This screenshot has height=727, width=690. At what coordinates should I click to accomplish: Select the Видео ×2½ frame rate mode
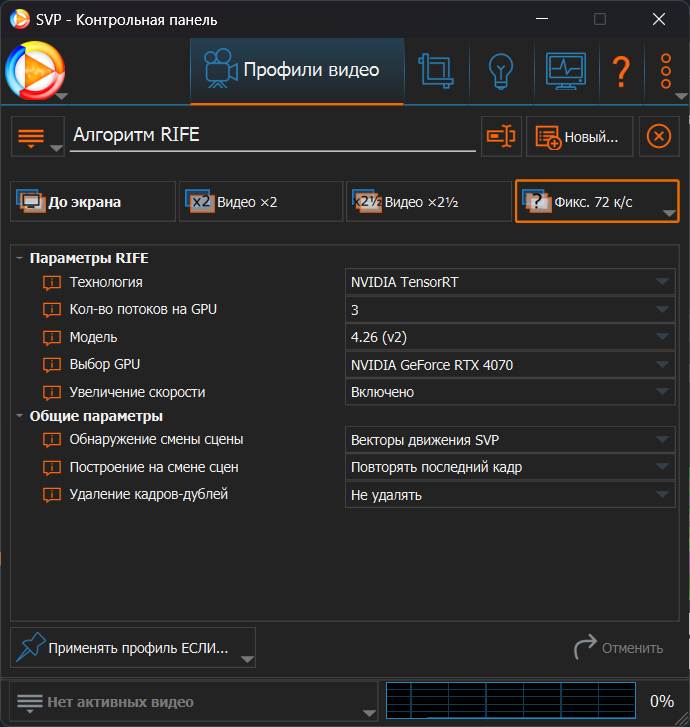tap(428, 202)
